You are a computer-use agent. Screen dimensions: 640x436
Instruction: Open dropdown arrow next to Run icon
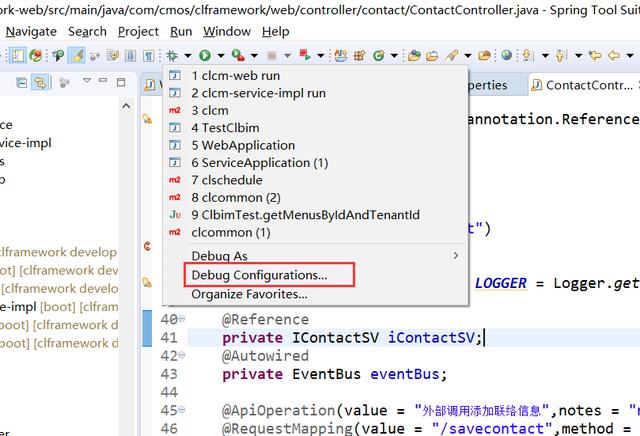point(221,55)
